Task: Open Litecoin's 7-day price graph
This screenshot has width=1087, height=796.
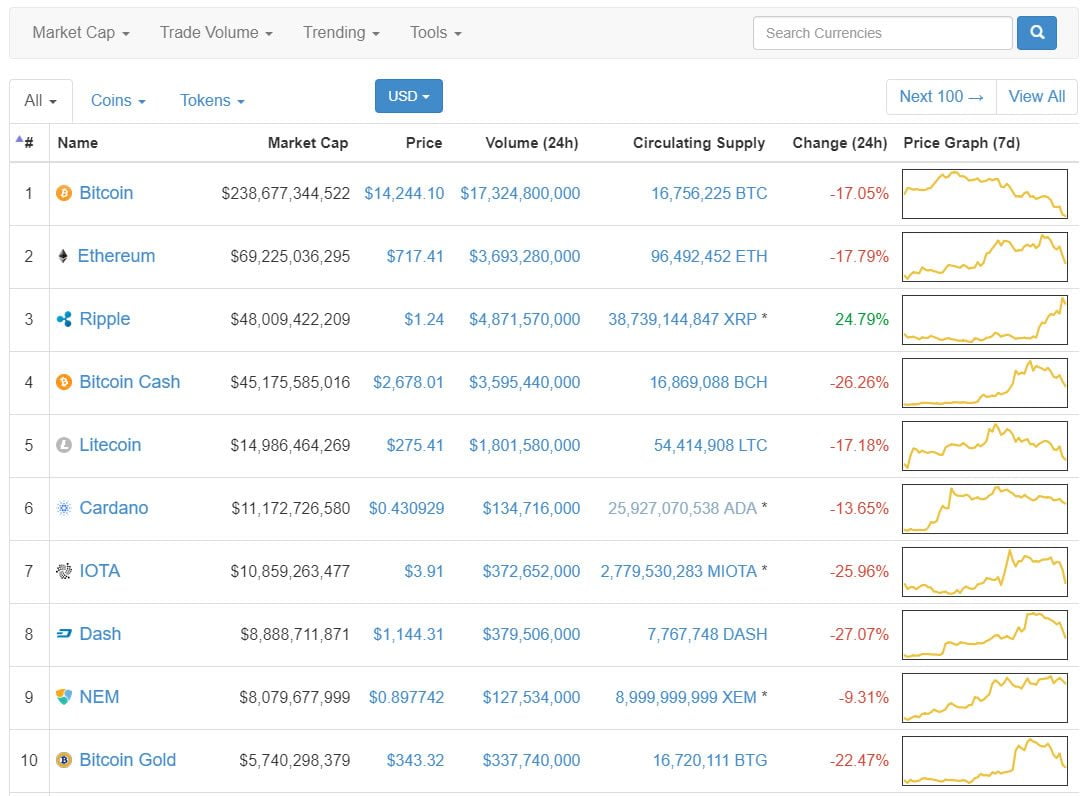Action: (x=984, y=446)
